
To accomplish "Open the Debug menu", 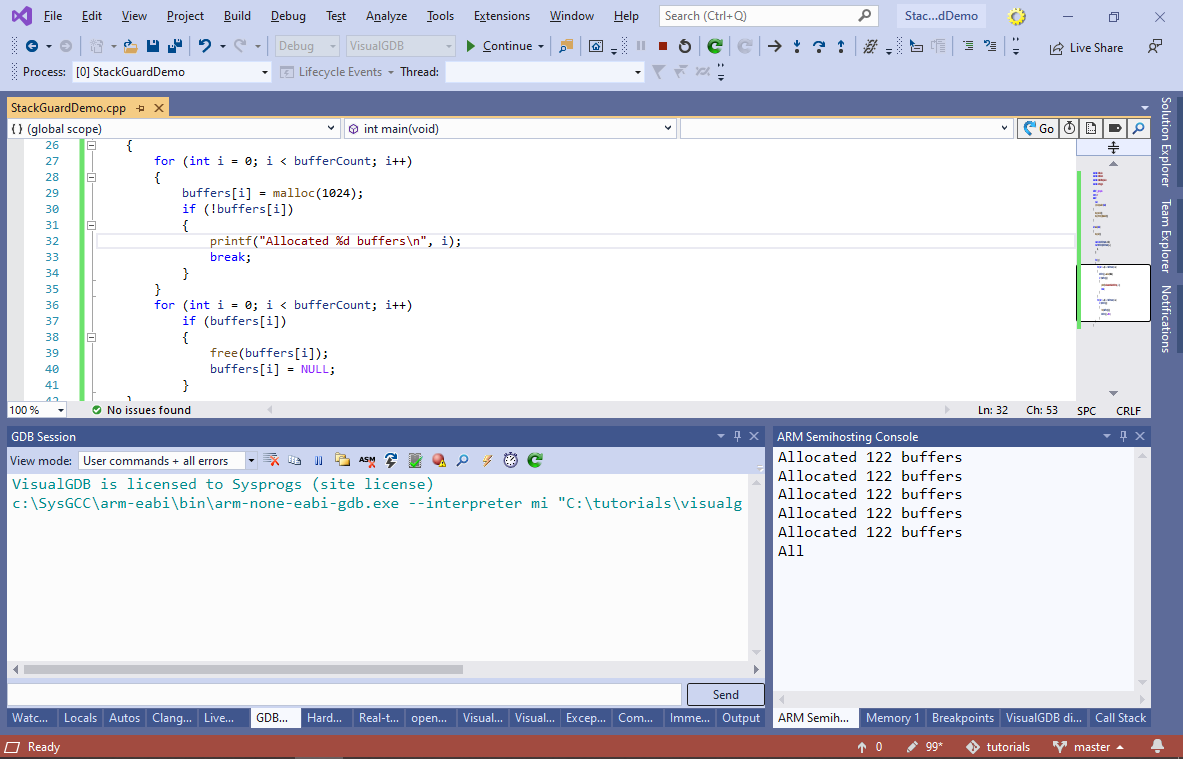I will pyautogui.click(x=288, y=16).
